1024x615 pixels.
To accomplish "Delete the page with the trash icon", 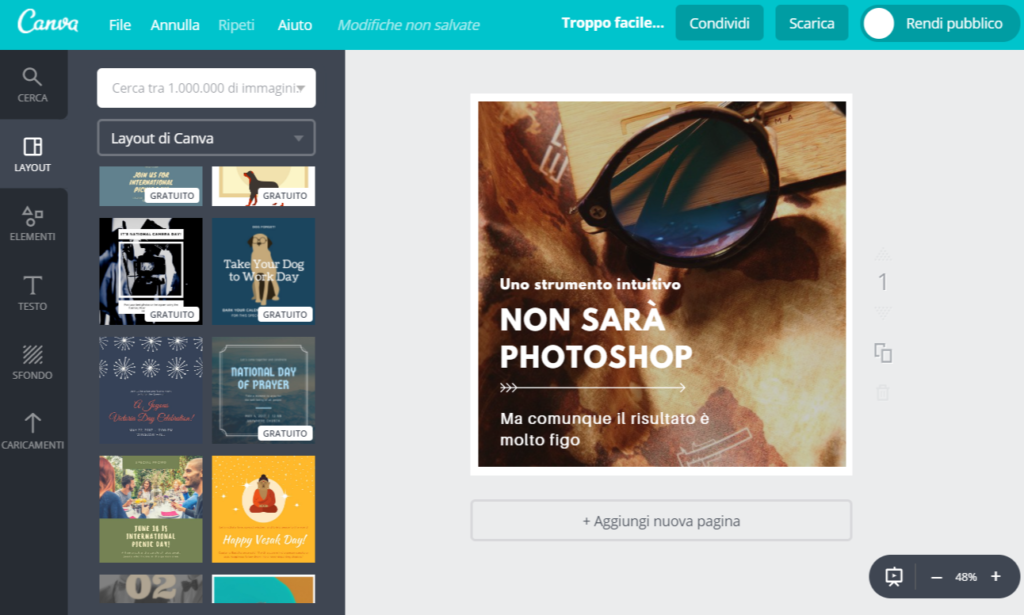I will 882,392.
